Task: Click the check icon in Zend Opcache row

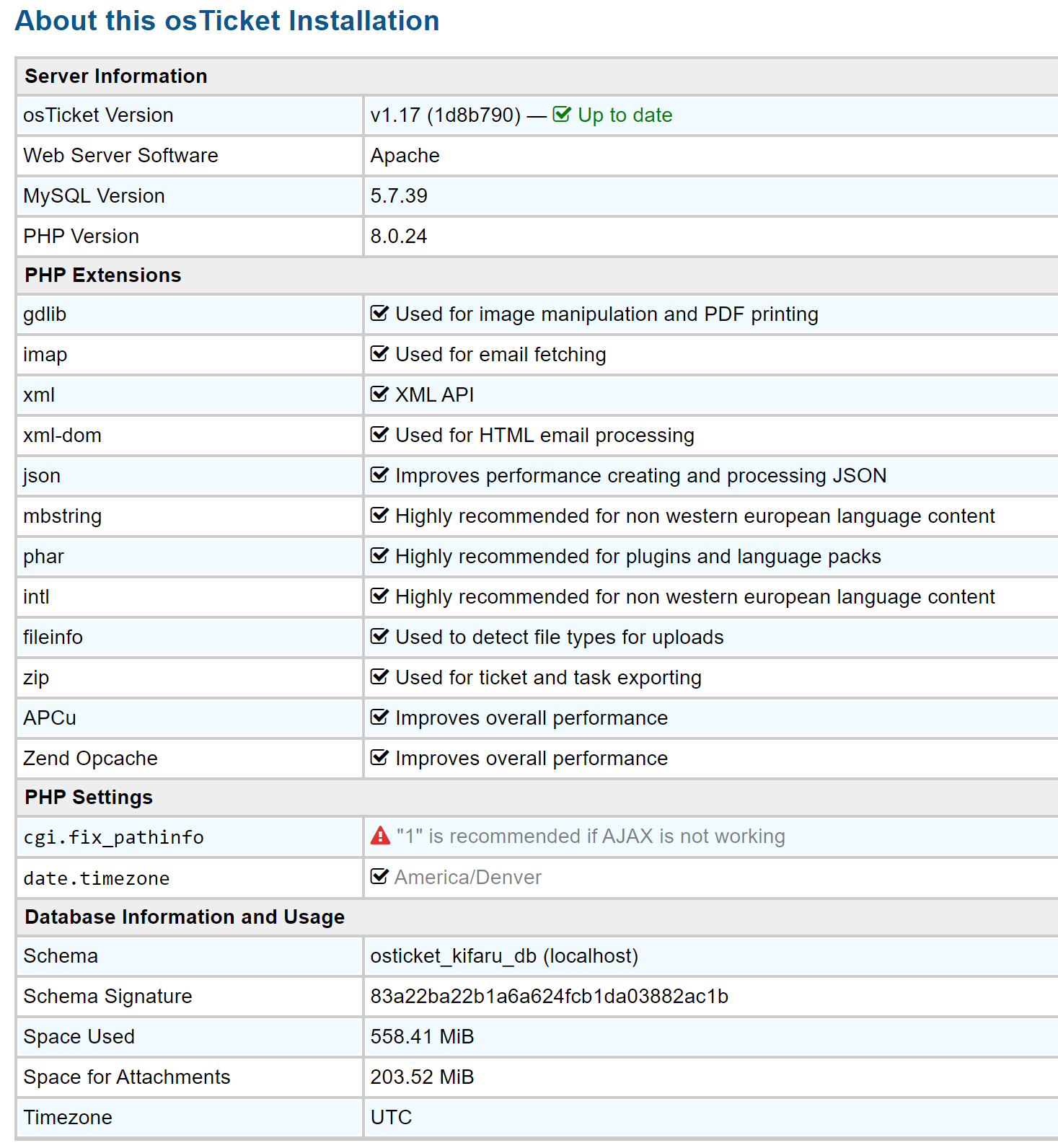Action: pos(379,758)
